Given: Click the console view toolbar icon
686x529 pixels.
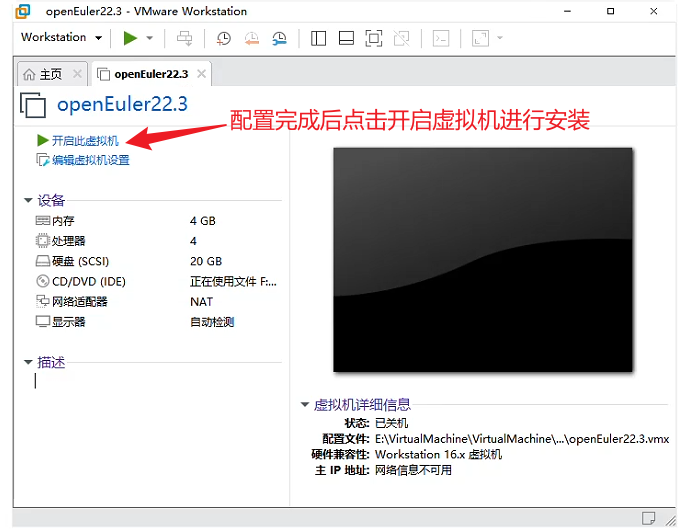Looking at the screenshot, I should coord(441,39).
